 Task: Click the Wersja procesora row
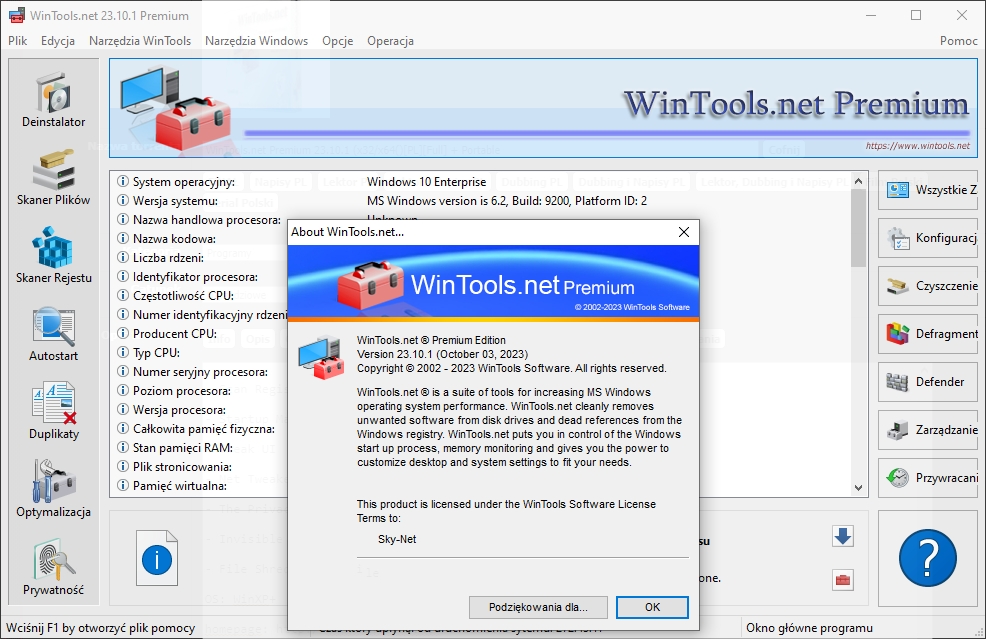pos(179,409)
